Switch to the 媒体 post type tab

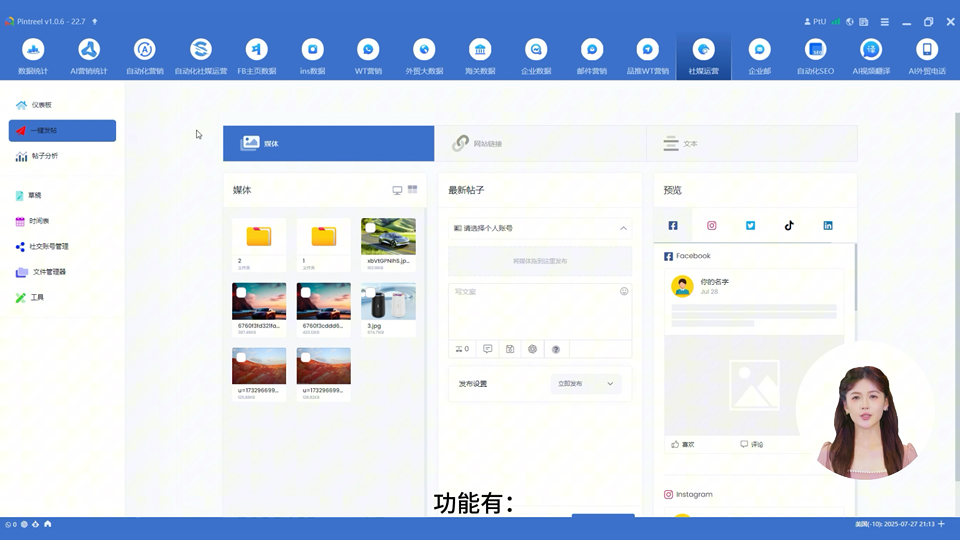coord(328,143)
